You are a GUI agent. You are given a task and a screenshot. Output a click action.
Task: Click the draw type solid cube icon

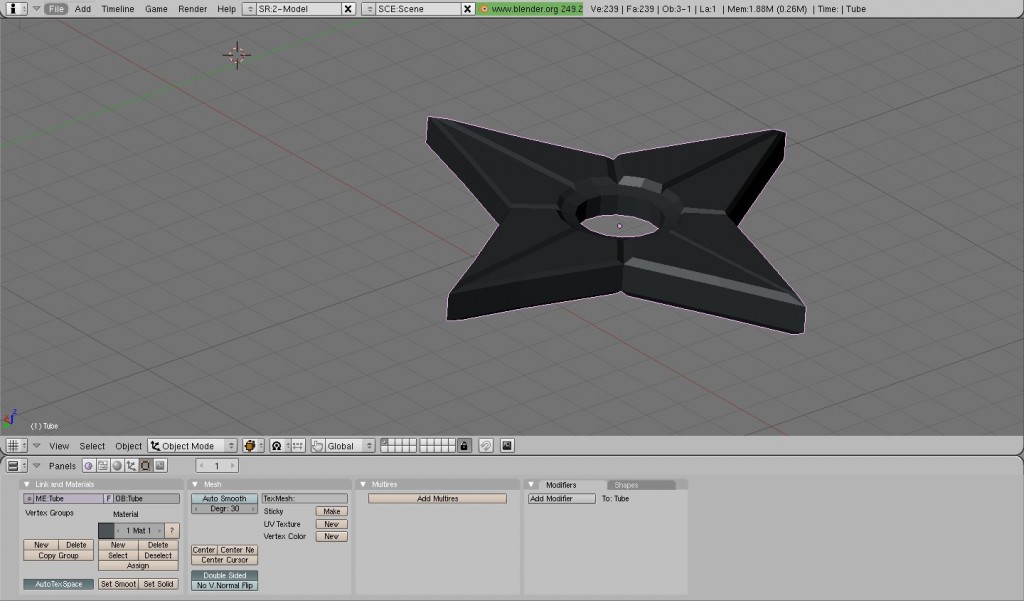click(252, 446)
